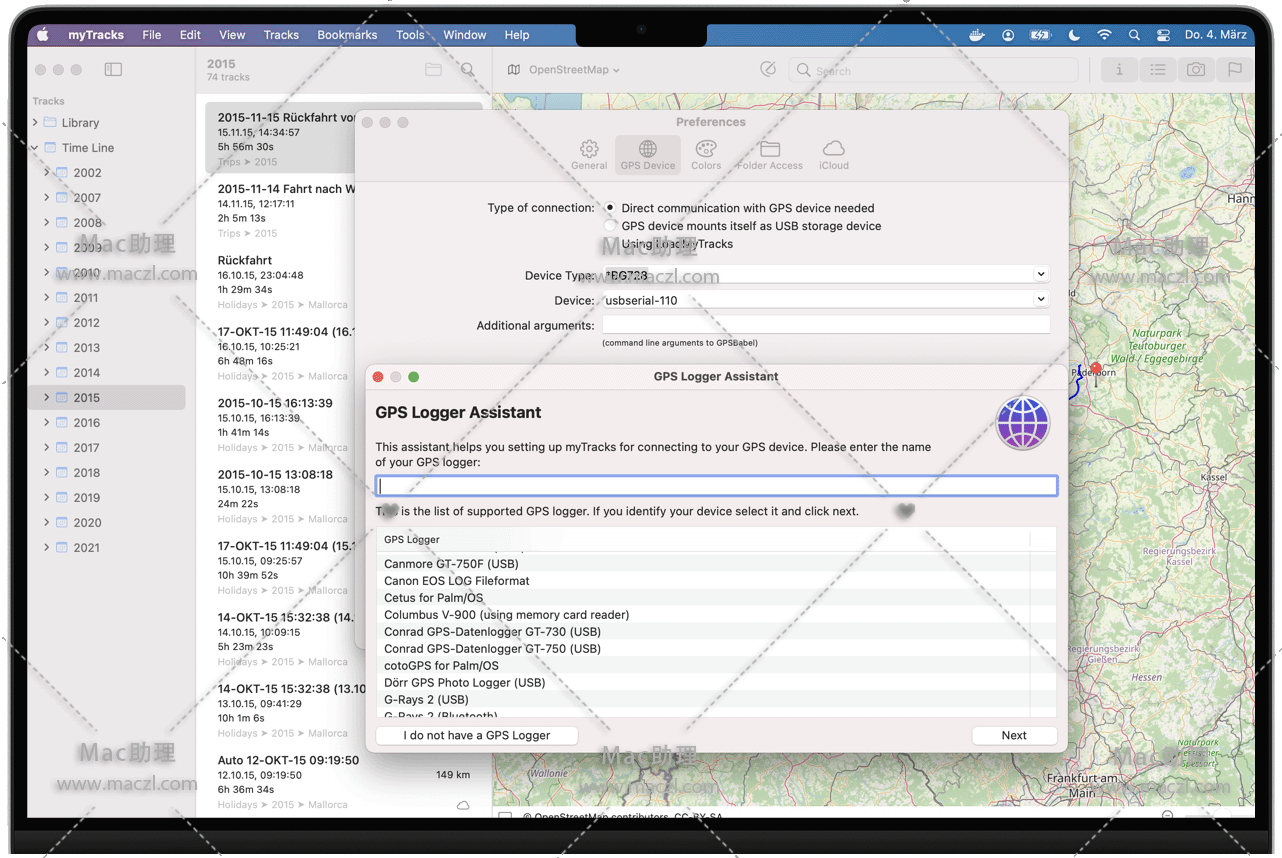Open the Tracks menu
This screenshot has height=858, width=1282.
tap(281, 35)
